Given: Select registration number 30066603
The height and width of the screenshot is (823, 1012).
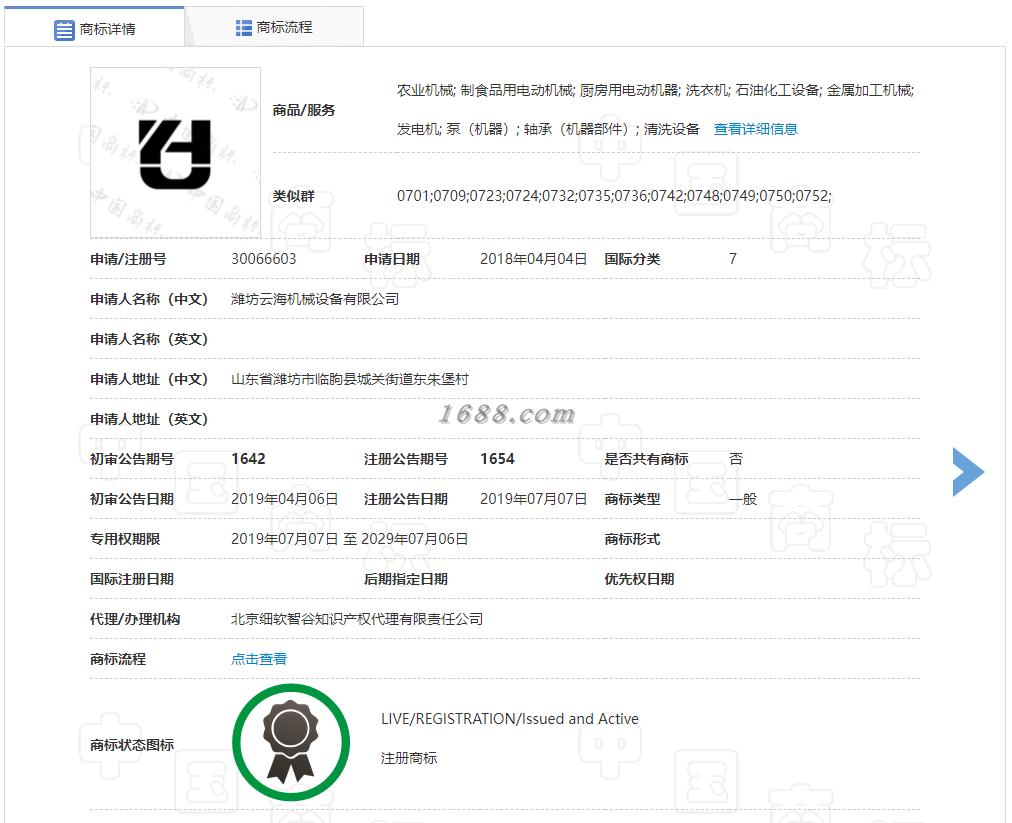Looking at the screenshot, I should pyautogui.click(x=263, y=259).
